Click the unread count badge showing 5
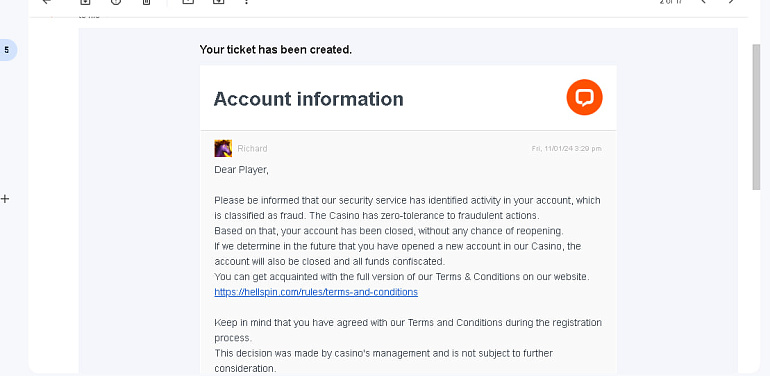The image size is (770, 376). point(7,50)
